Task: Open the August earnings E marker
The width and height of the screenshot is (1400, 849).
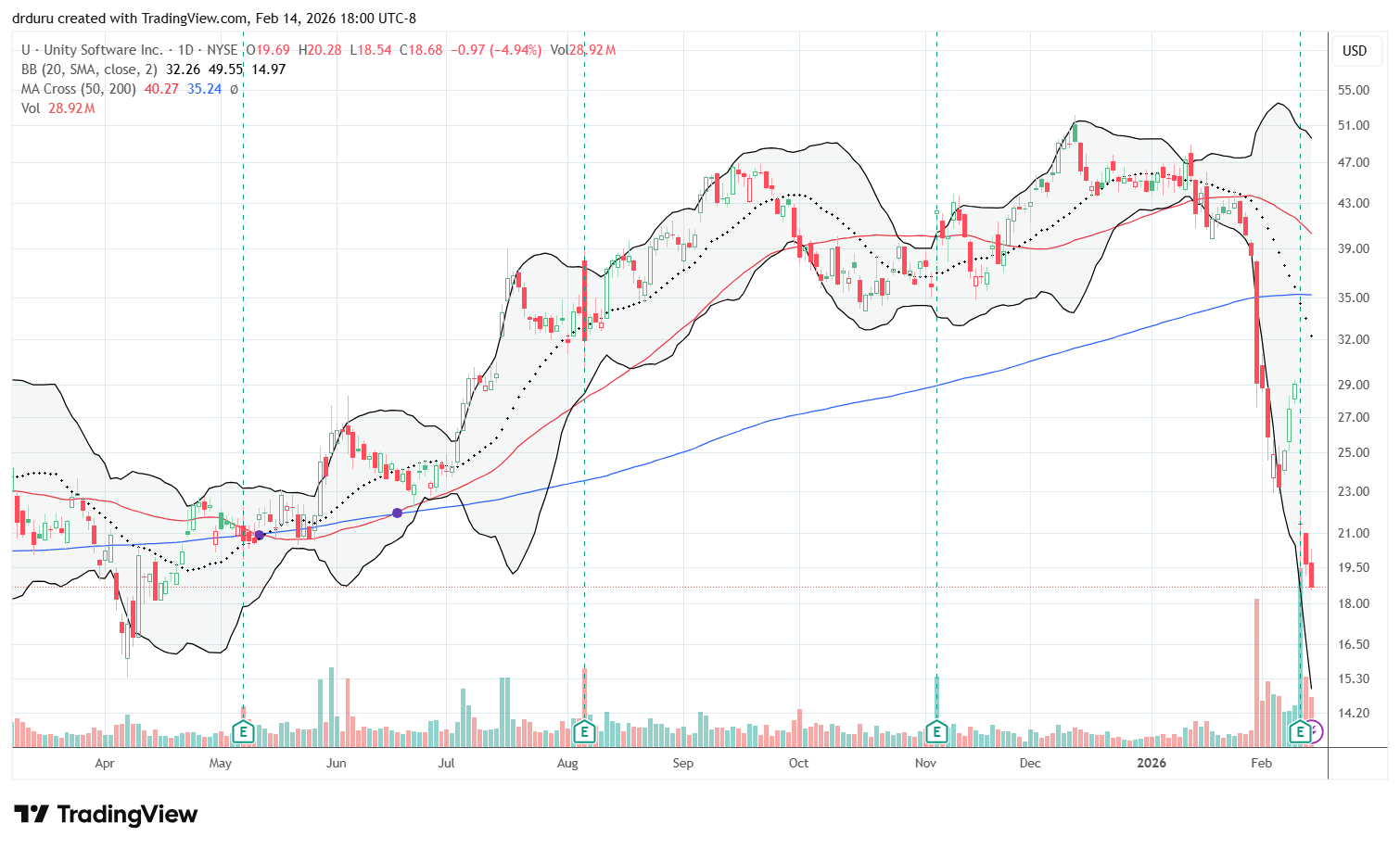Action: (x=584, y=732)
